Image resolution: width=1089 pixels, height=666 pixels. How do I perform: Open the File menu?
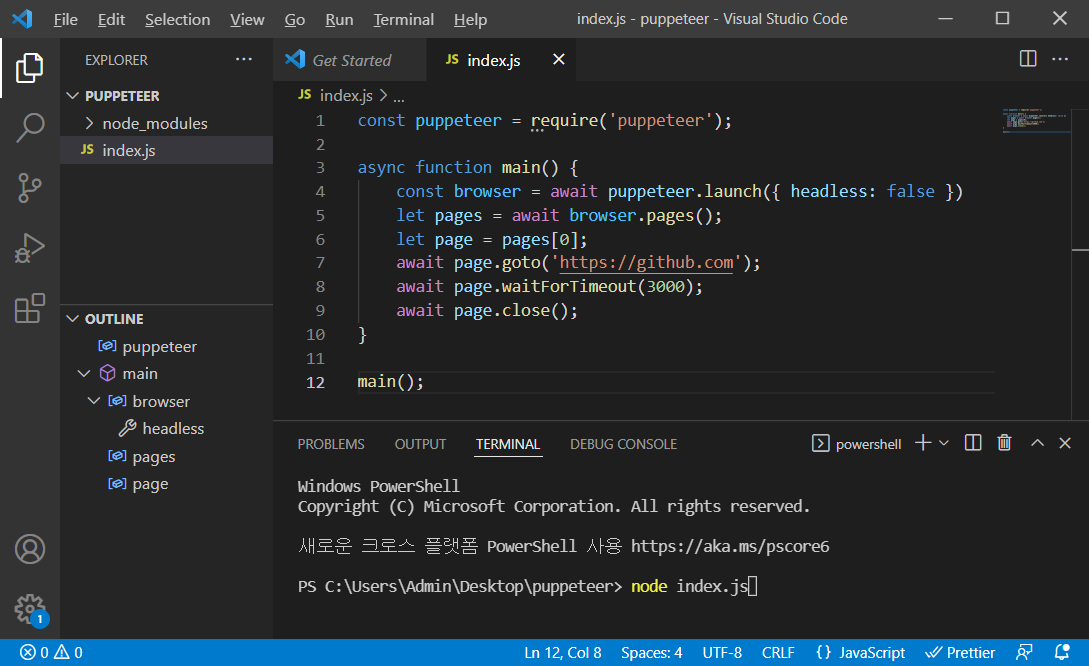pyautogui.click(x=65, y=19)
